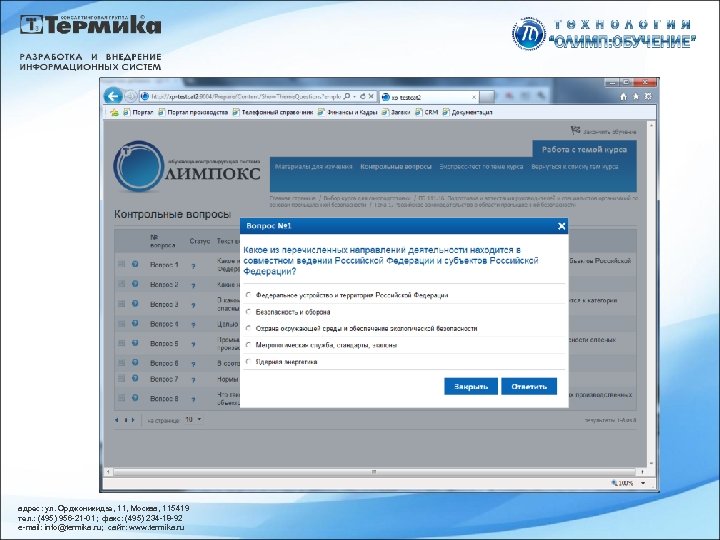Click the blue question icon for Вопрос 8
Screen dimensions: 720x540
135,398
